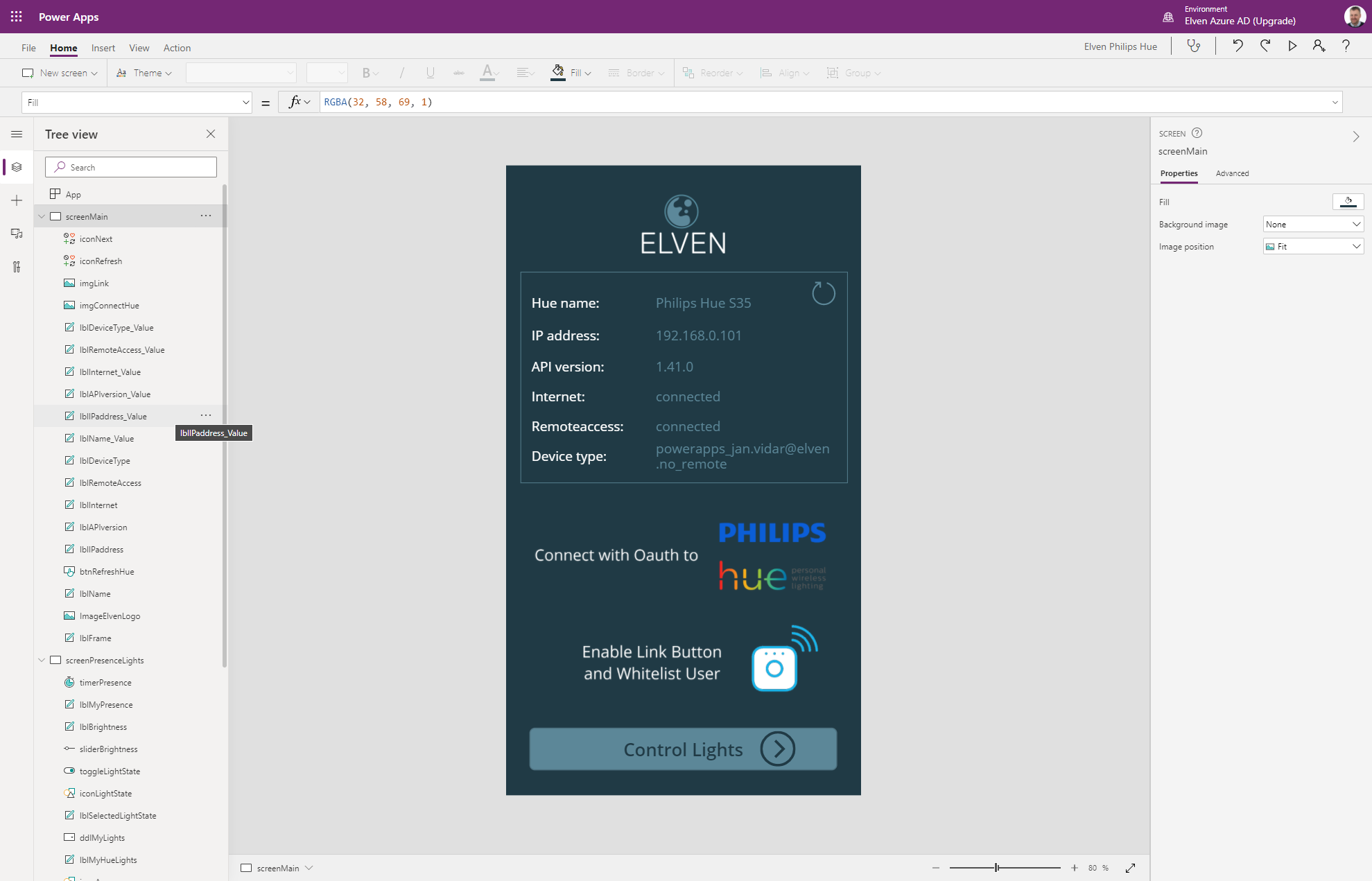Screen dimensions: 1372x881
Task: Open the property selector Fill dropdown
Action: click(137, 103)
